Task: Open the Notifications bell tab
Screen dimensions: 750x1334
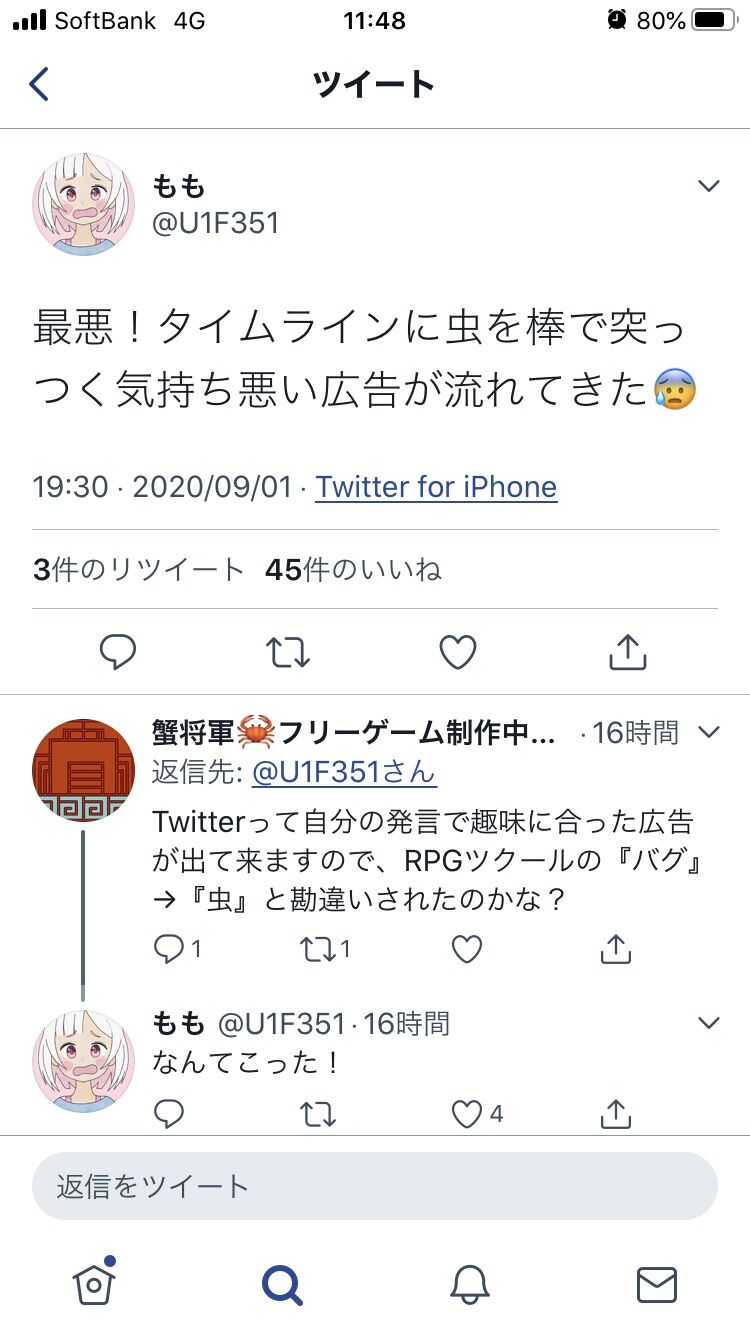Action: [469, 1283]
